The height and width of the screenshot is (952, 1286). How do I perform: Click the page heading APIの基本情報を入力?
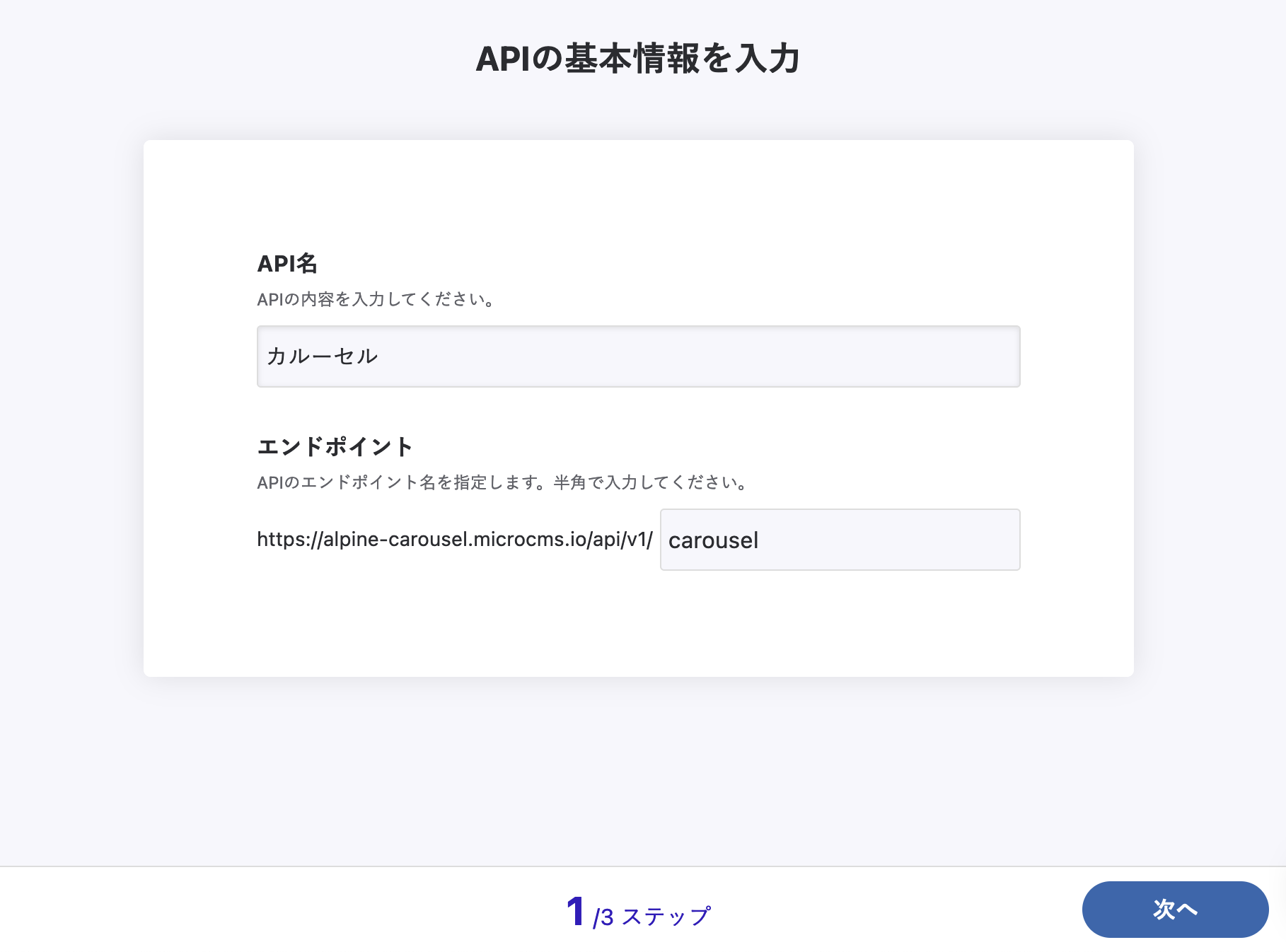coord(637,58)
